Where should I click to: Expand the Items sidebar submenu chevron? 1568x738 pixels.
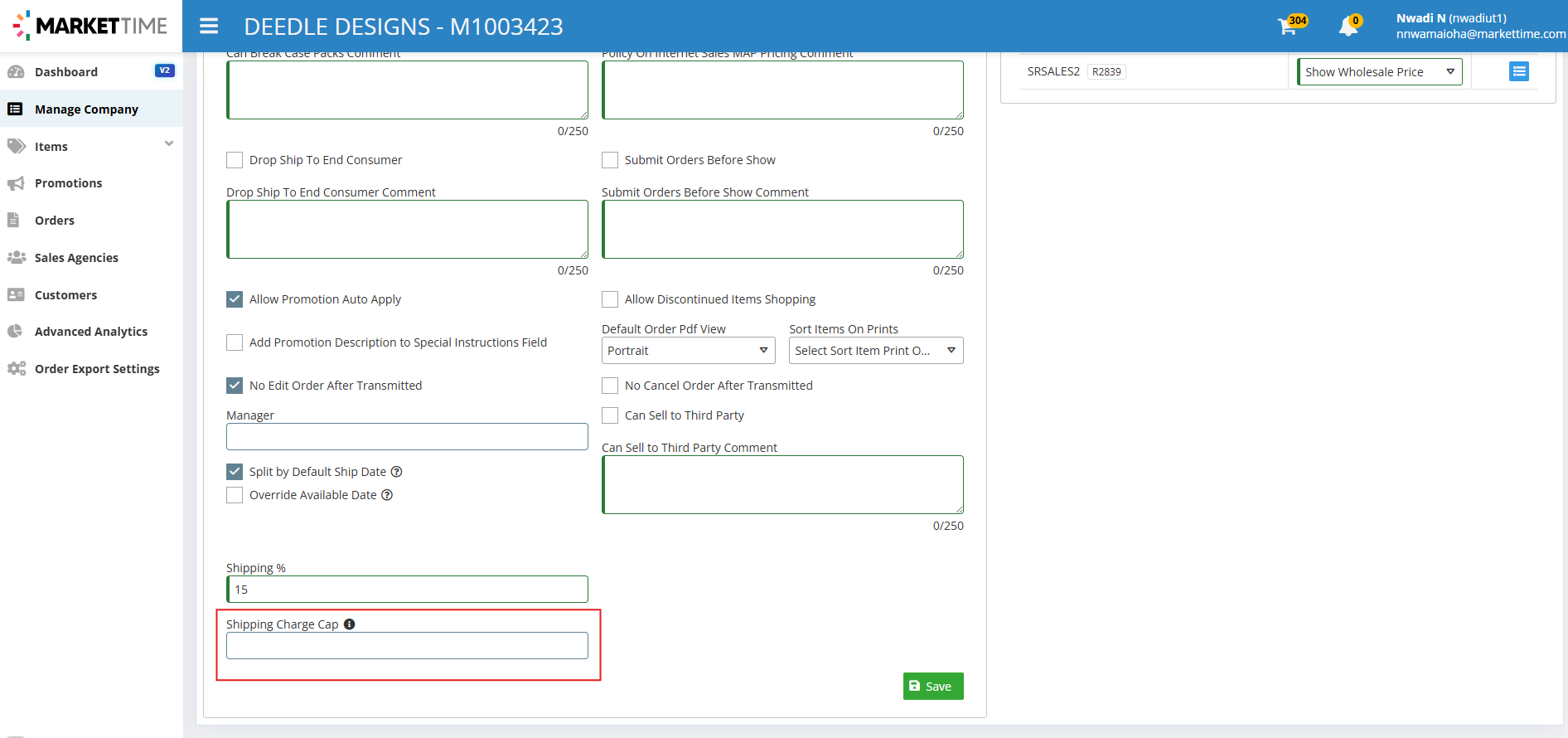pyautogui.click(x=169, y=143)
